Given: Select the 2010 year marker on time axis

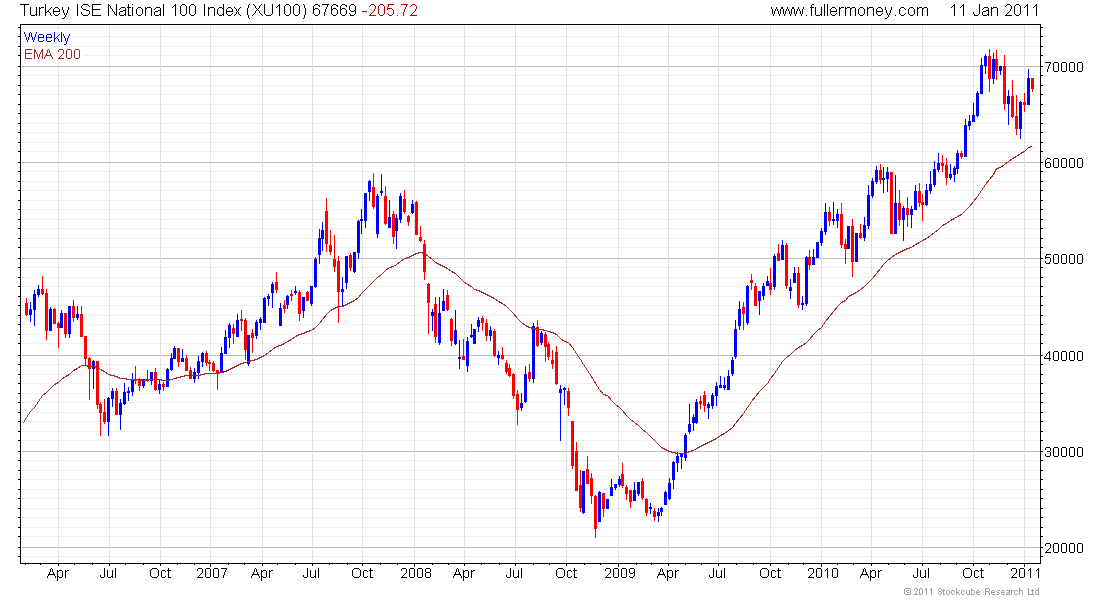Looking at the screenshot, I should (823, 573).
